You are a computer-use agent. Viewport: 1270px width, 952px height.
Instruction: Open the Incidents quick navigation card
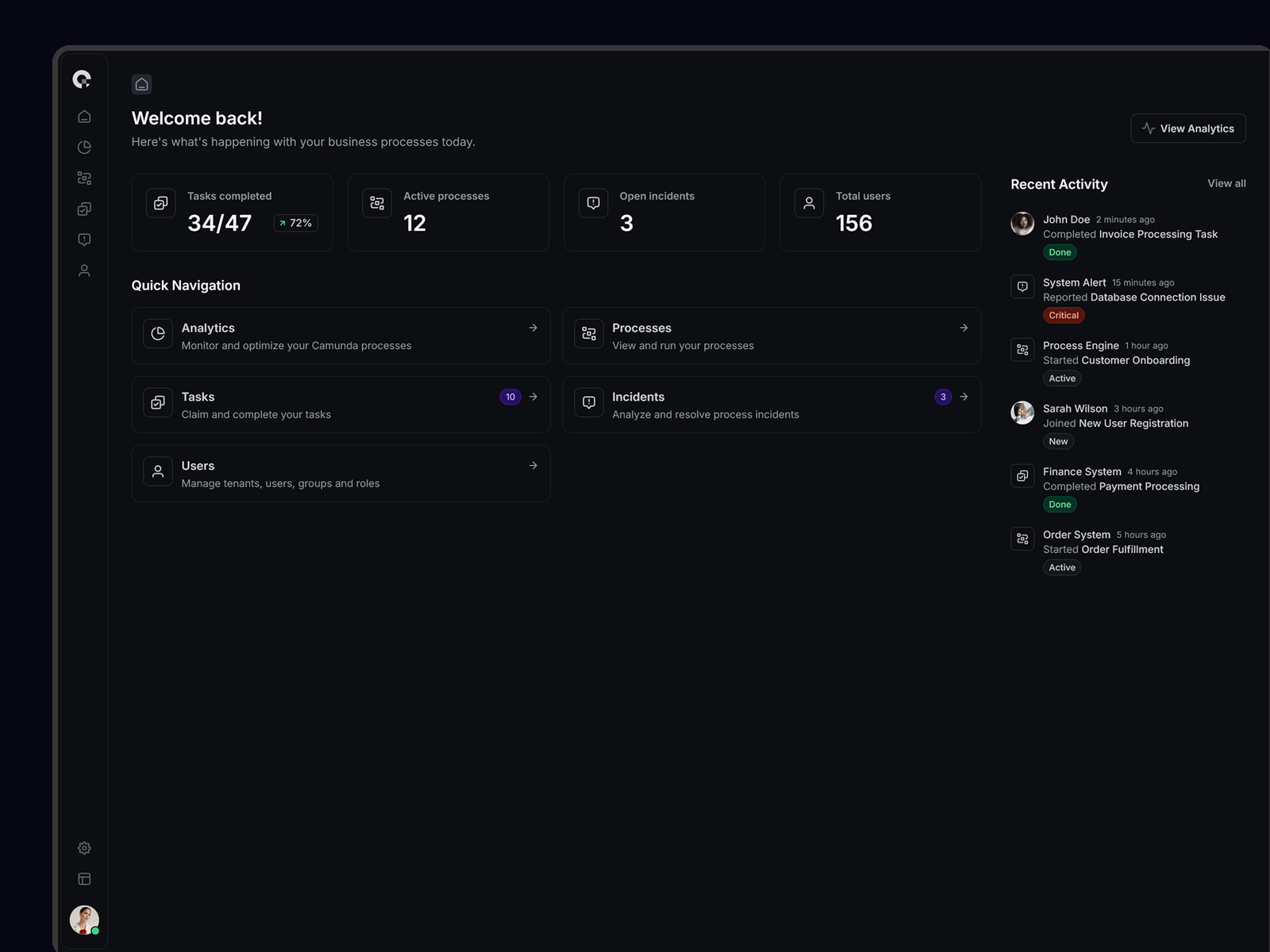coord(772,405)
